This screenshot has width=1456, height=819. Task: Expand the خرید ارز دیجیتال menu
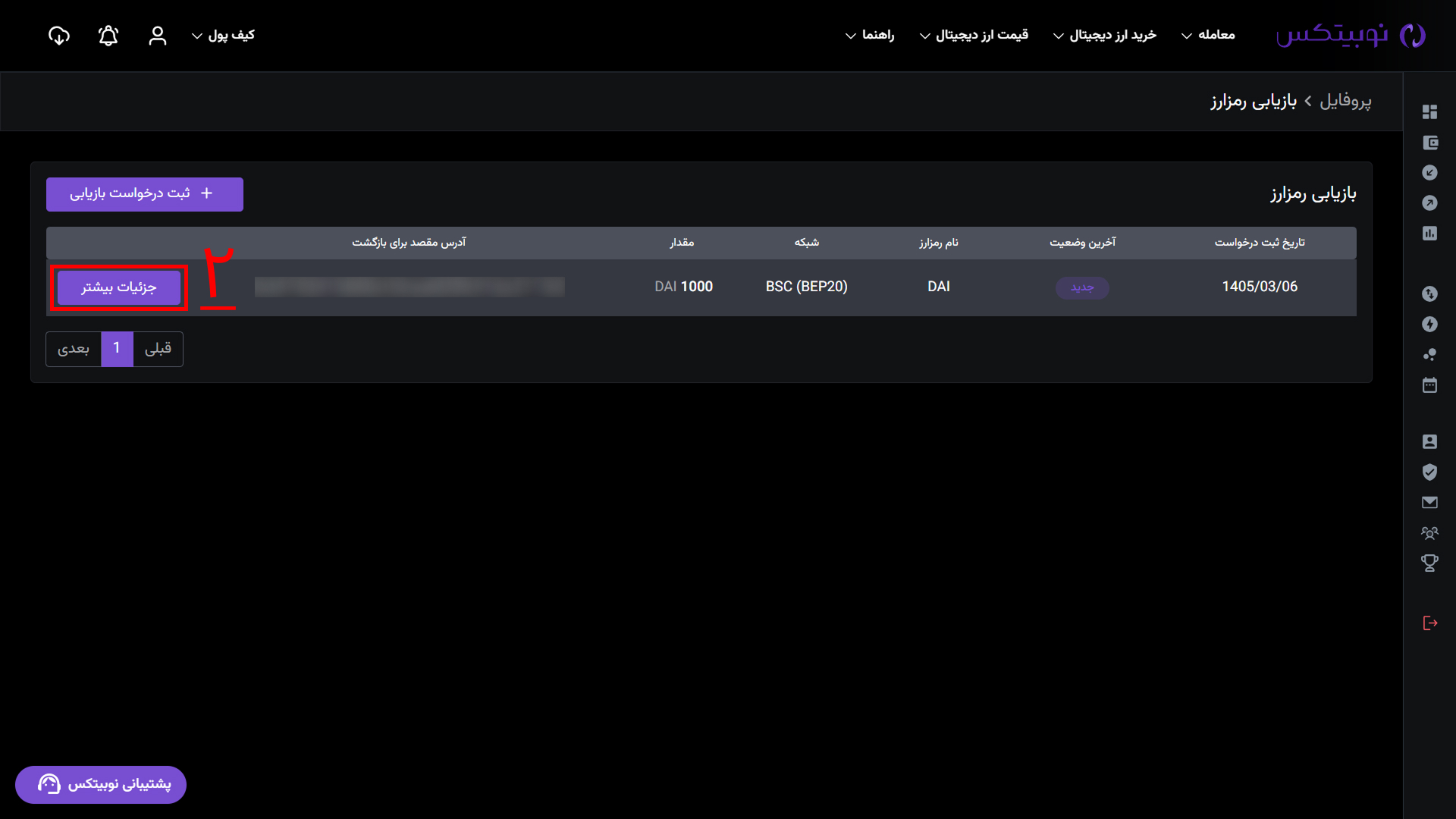pyautogui.click(x=1104, y=35)
